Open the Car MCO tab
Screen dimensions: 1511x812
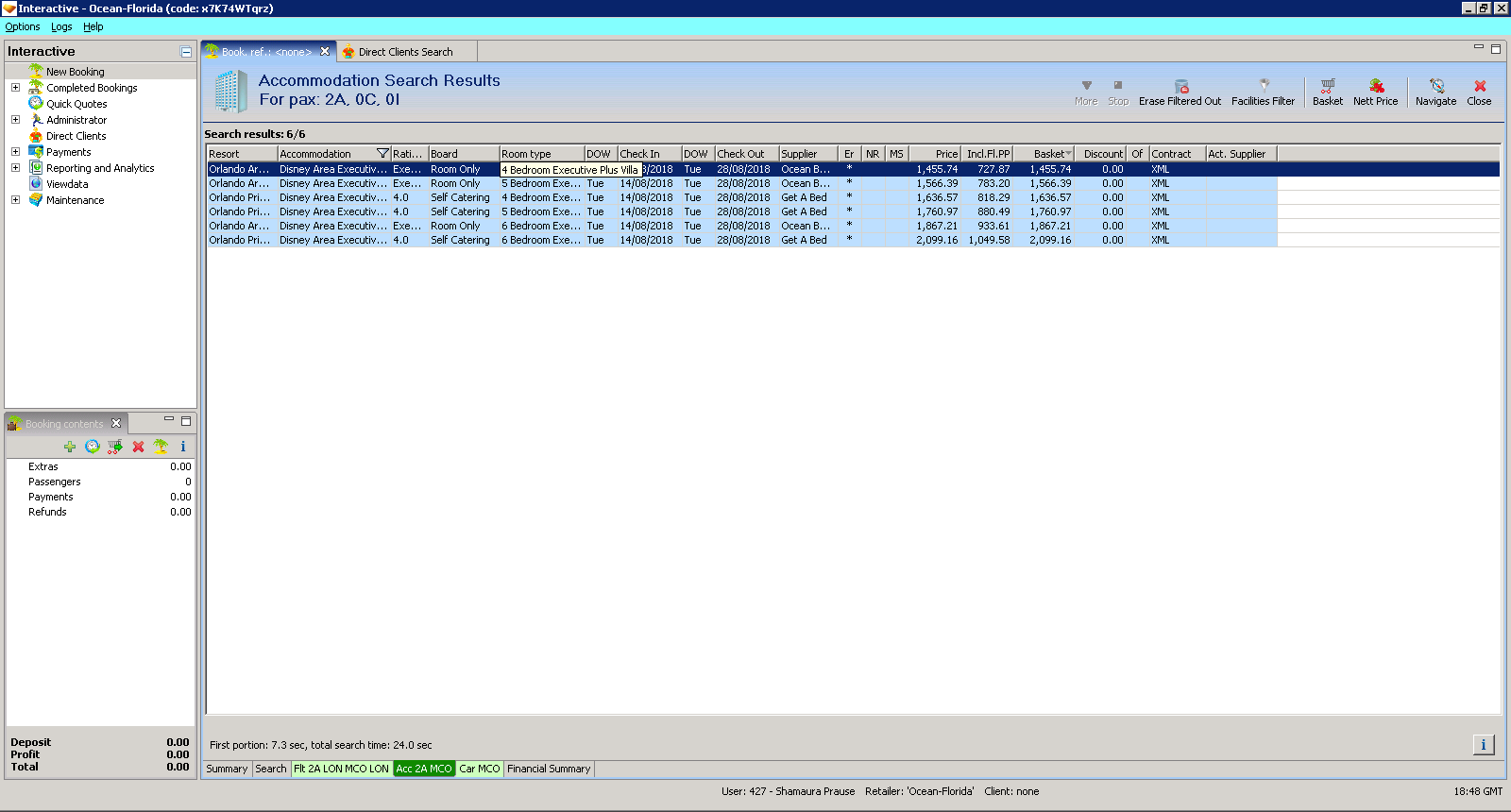click(480, 769)
